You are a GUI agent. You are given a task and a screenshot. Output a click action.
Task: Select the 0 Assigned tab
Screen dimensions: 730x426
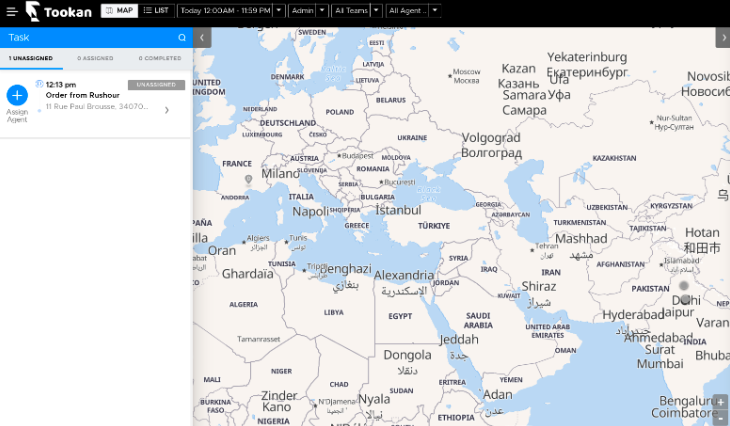(x=95, y=58)
